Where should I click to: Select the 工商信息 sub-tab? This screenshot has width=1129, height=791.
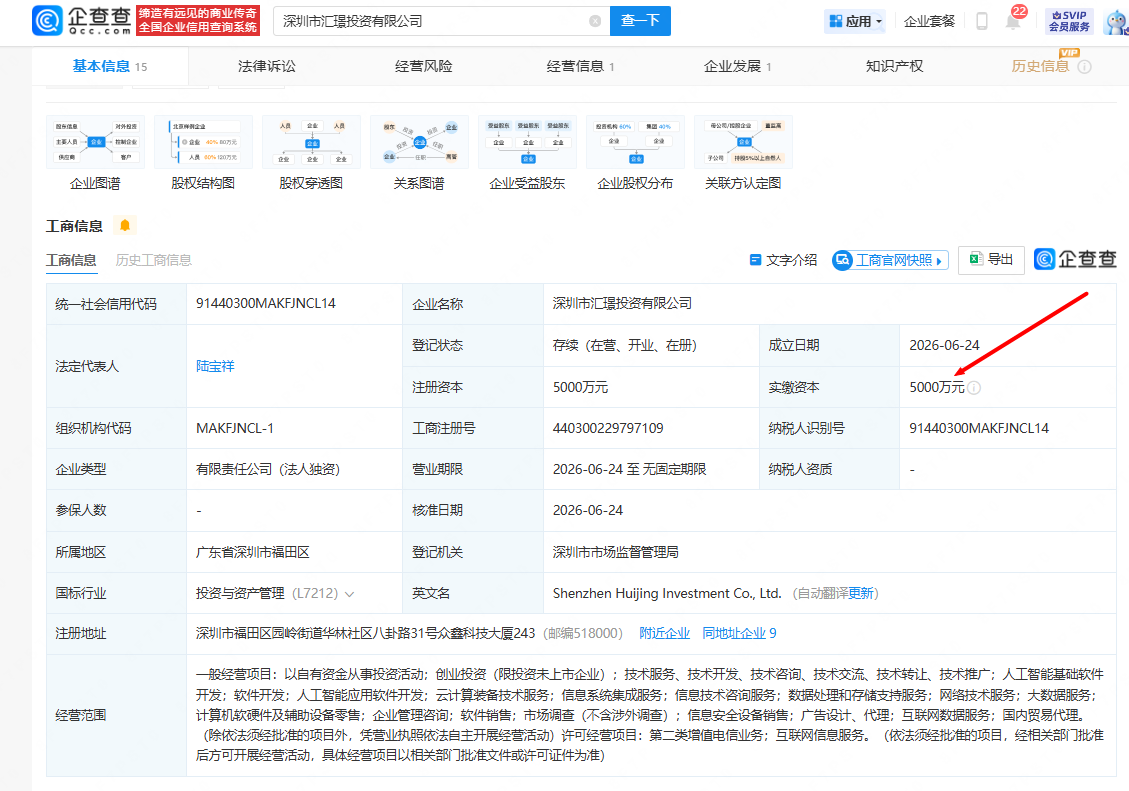click(71, 260)
